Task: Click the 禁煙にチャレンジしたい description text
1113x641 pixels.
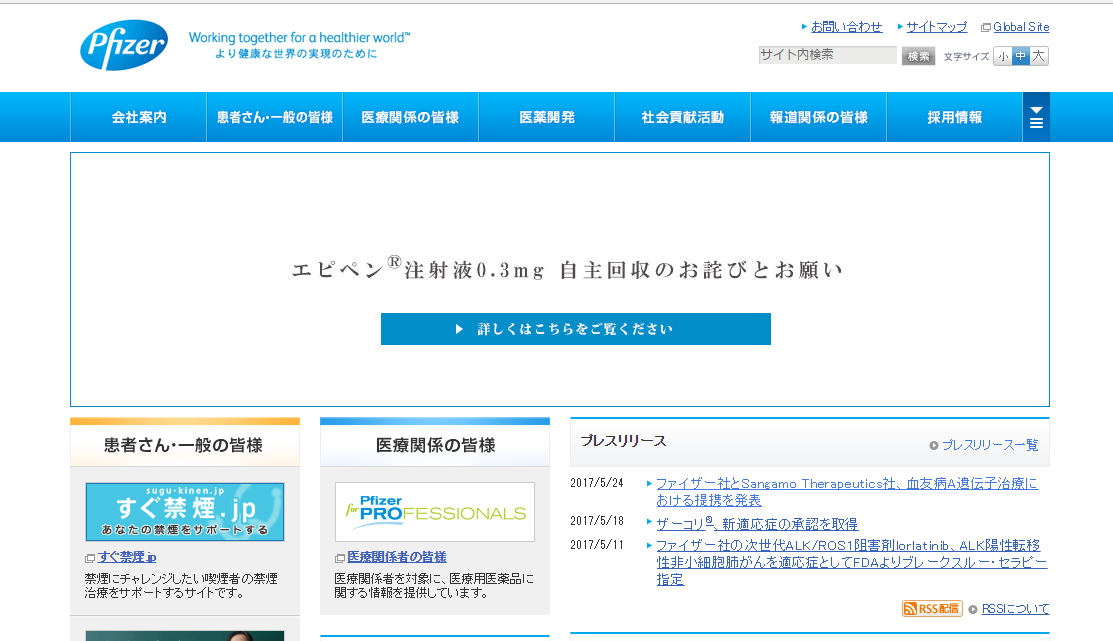Action: [x=181, y=586]
